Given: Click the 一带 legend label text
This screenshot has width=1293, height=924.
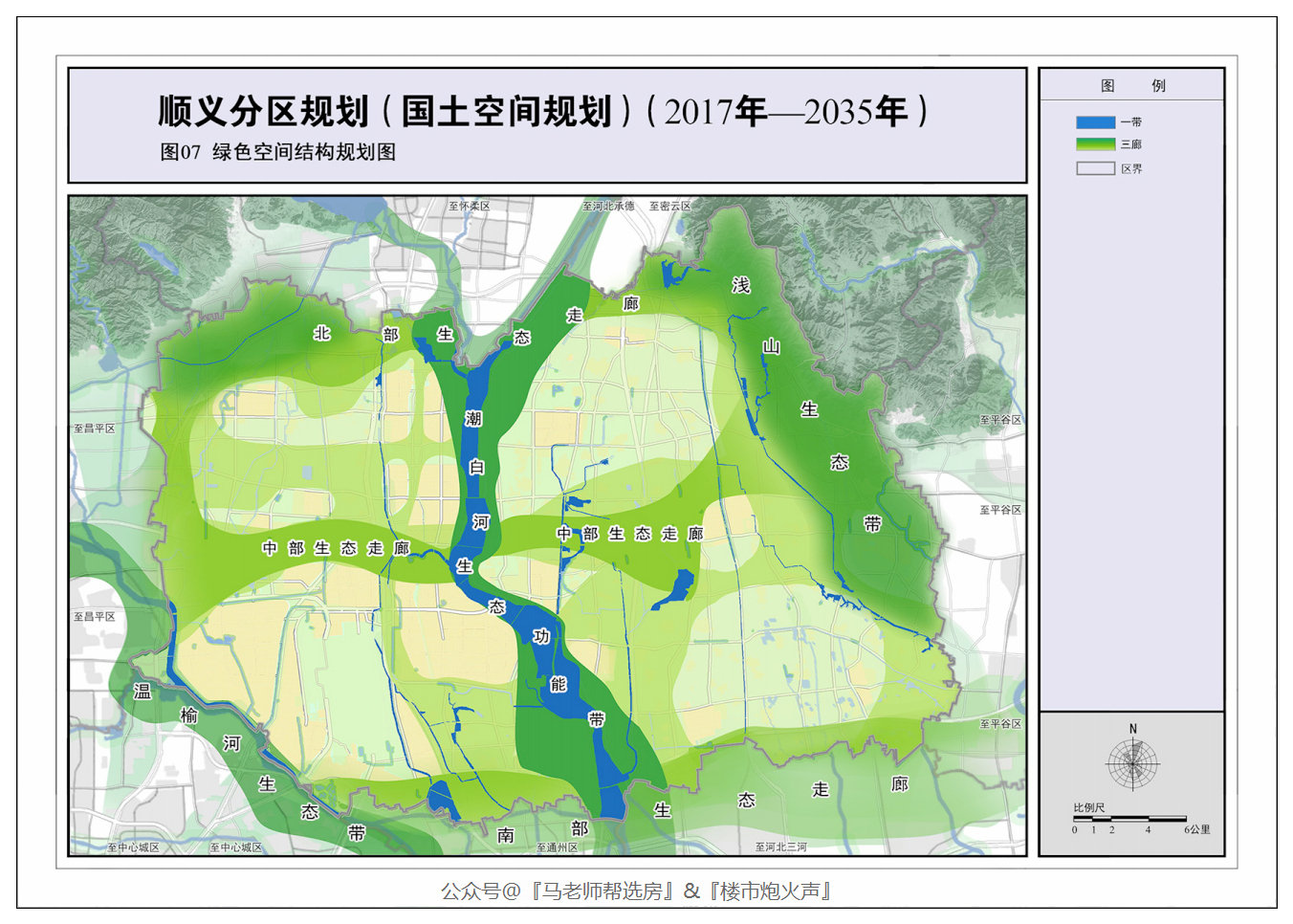Looking at the screenshot, I should click(x=1131, y=122).
